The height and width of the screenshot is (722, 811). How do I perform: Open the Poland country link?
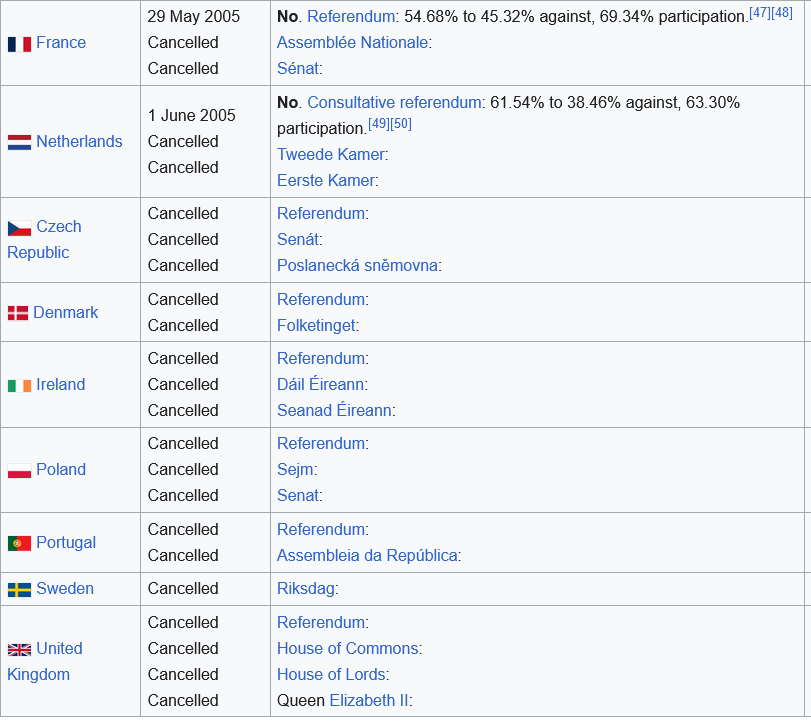[x=61, y=469]
